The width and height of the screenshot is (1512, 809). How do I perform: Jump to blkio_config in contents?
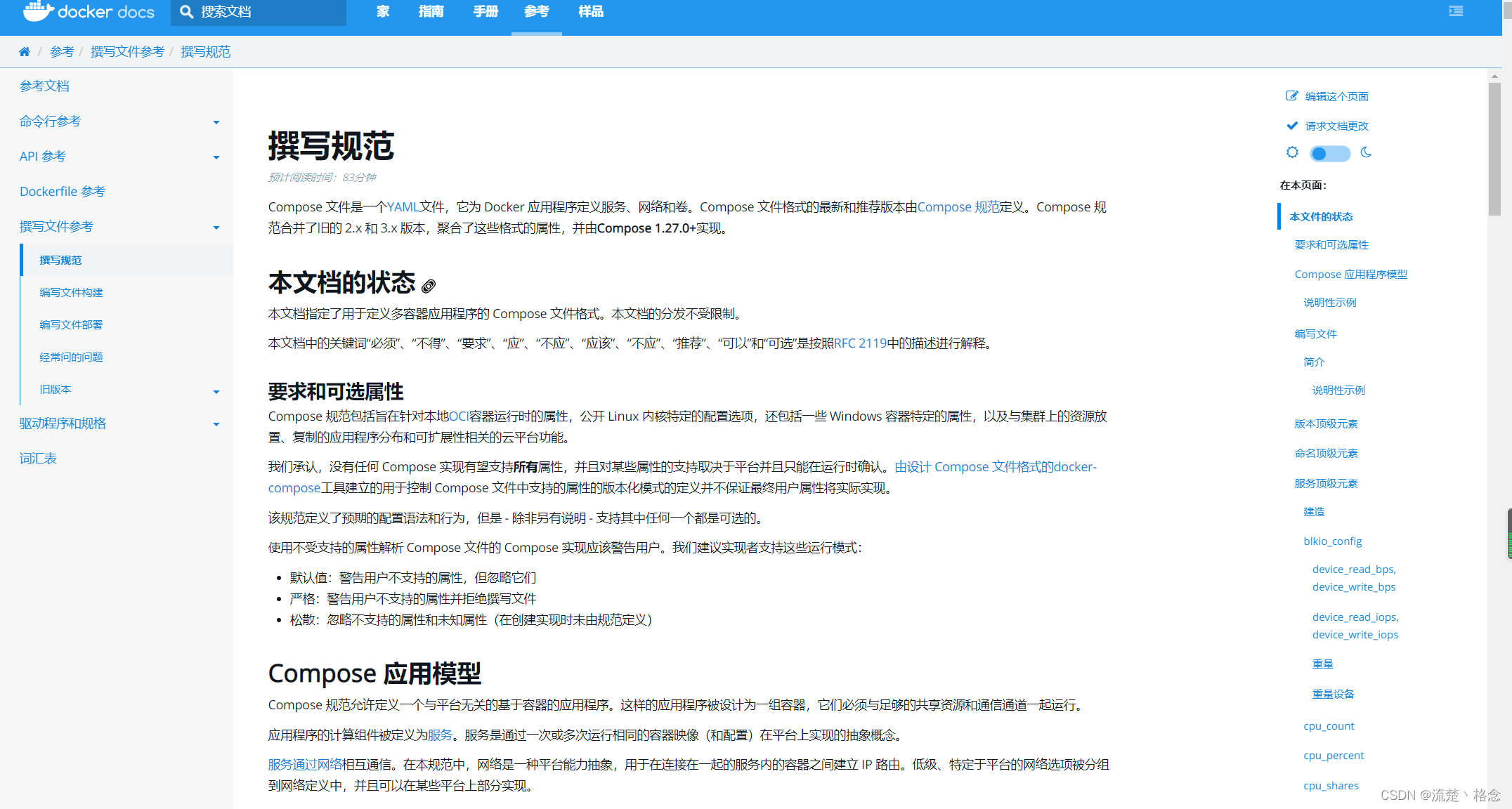pyautogui.click(x=1333, y=541)
